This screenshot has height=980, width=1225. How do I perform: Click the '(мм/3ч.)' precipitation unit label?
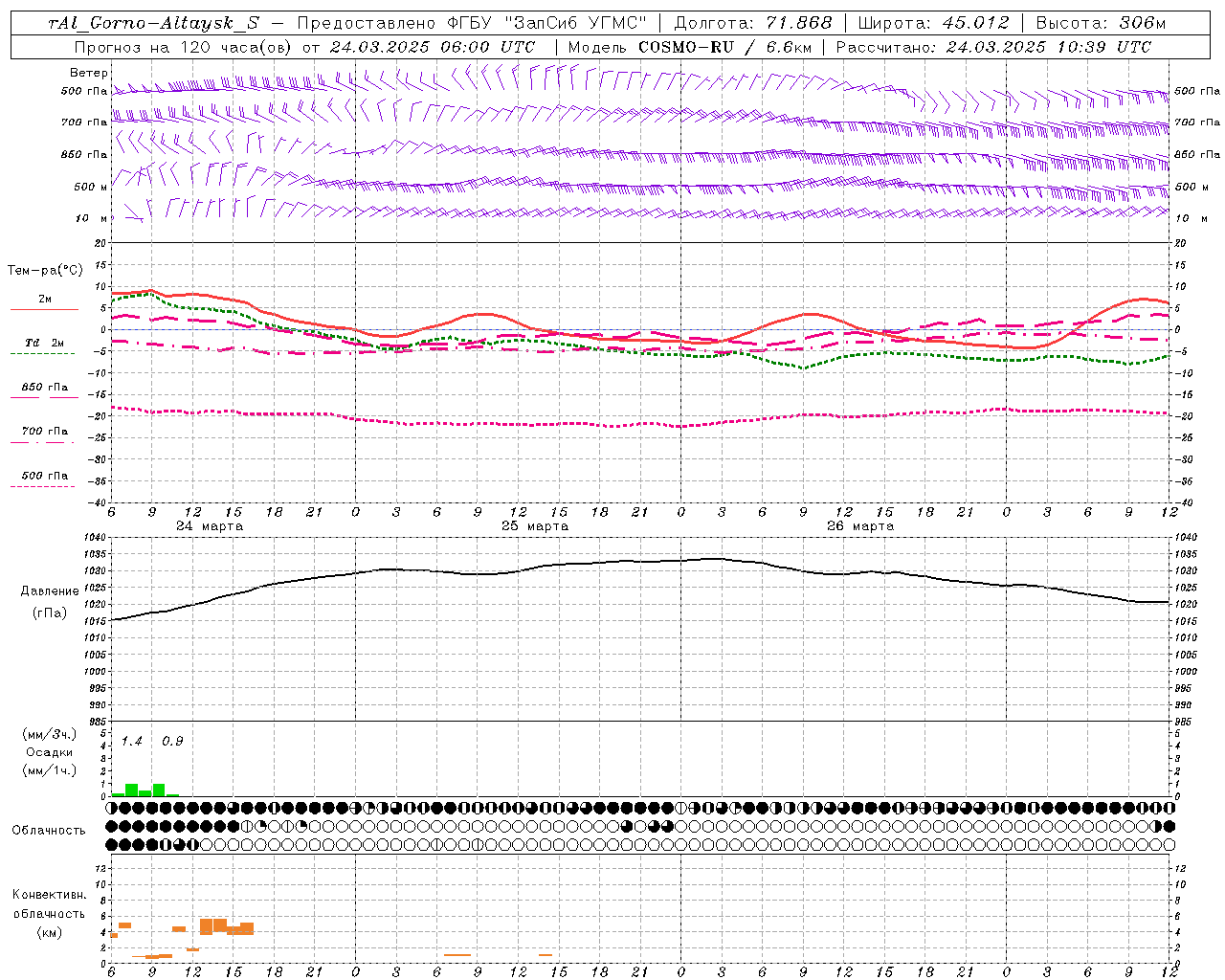point(49,734)
